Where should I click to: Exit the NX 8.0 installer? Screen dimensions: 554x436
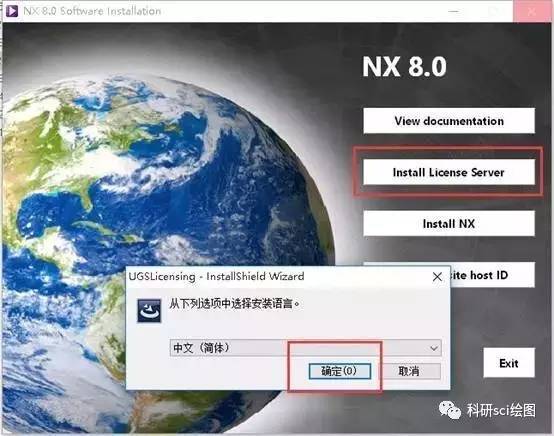pyautogui.click(x=509, y=363)
